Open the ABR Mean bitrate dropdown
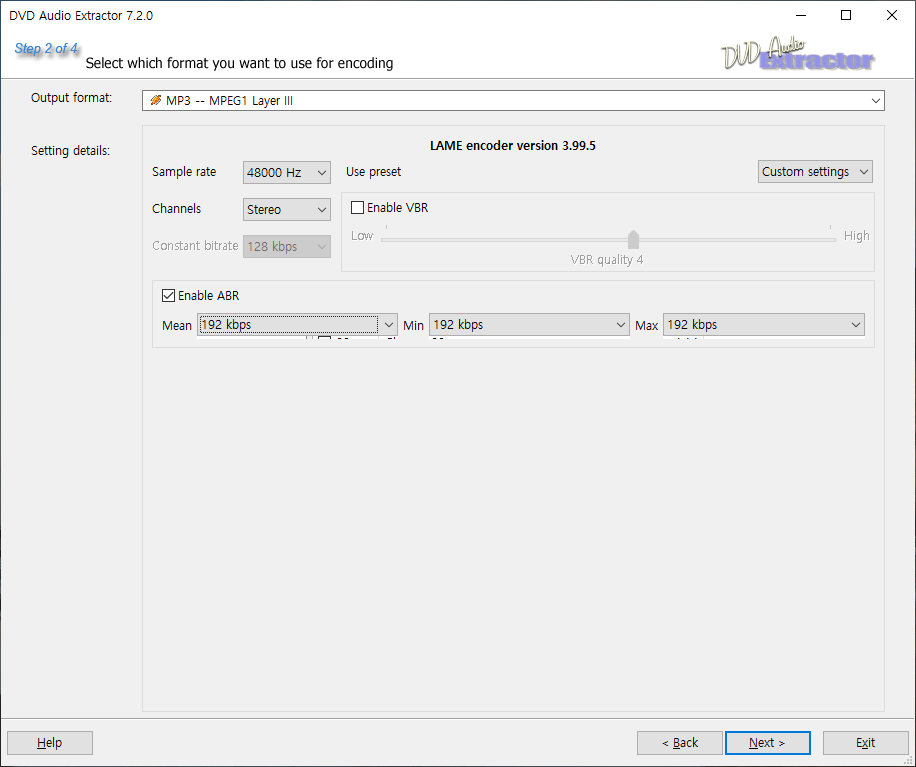Screen dimensions: 916x767 [x=297, y=325]
